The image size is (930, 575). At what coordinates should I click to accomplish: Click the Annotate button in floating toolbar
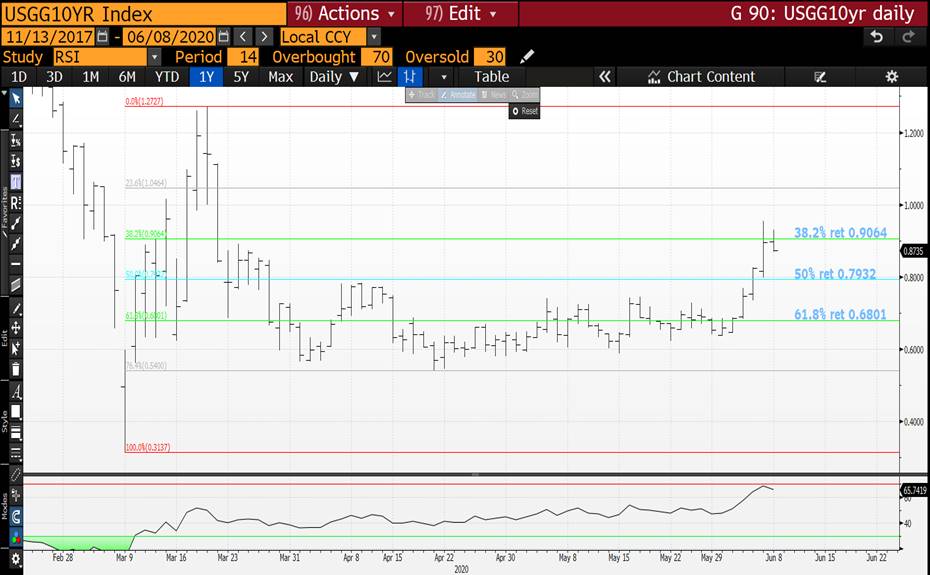(457, 95)
